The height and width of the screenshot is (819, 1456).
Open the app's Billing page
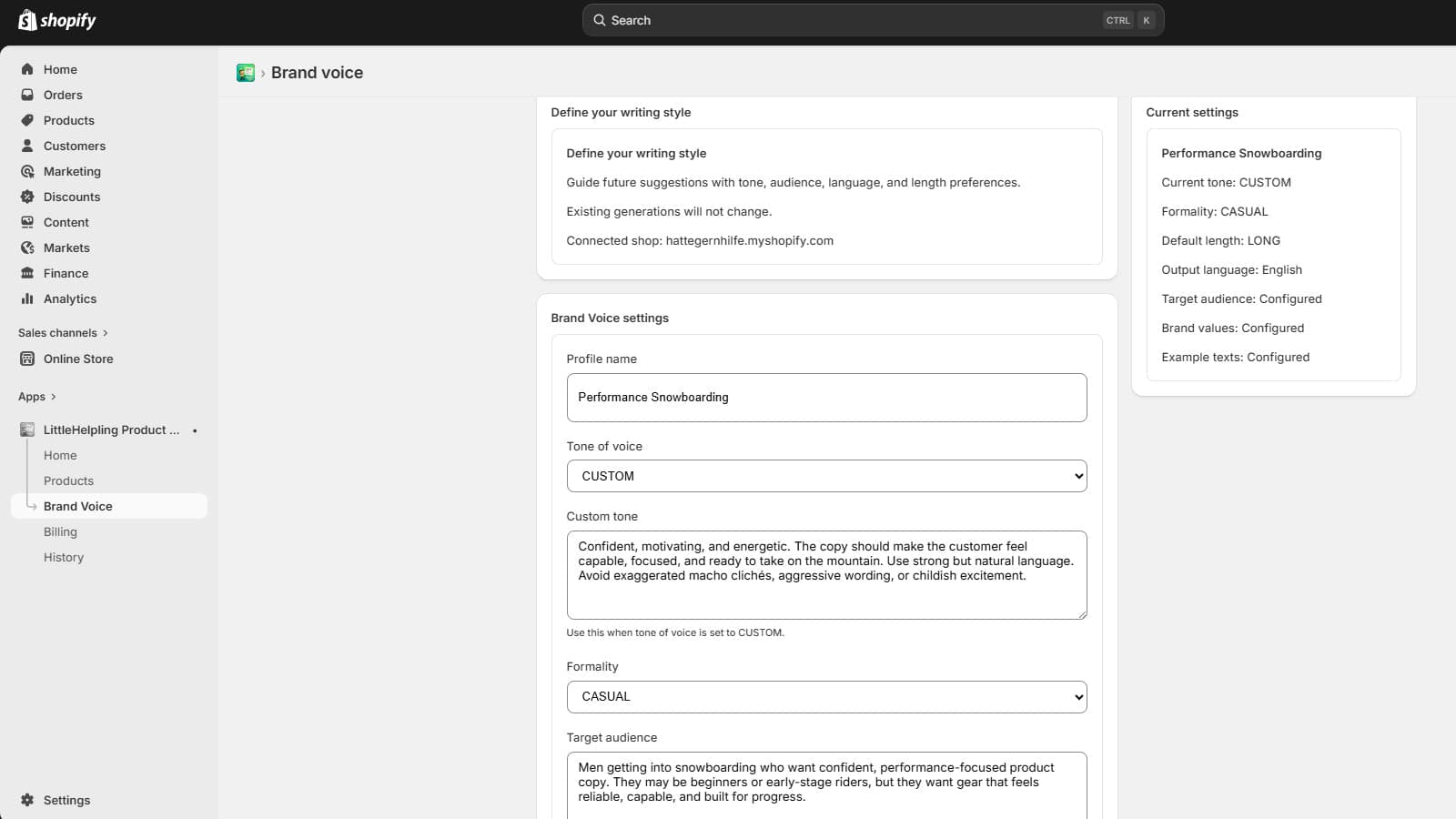60,531
